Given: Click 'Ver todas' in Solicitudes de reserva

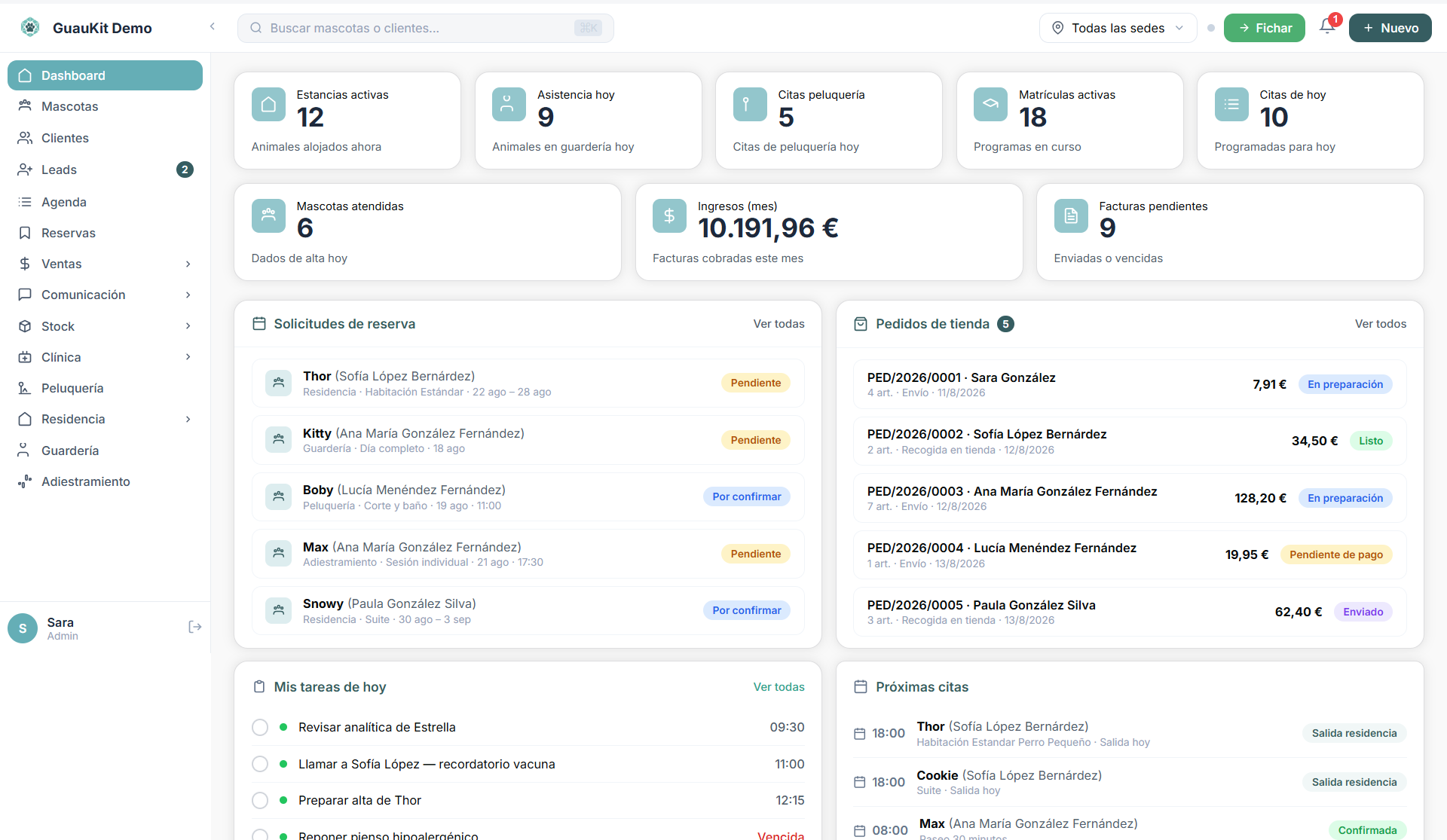Looking at the screenshot, I should 779,324.
